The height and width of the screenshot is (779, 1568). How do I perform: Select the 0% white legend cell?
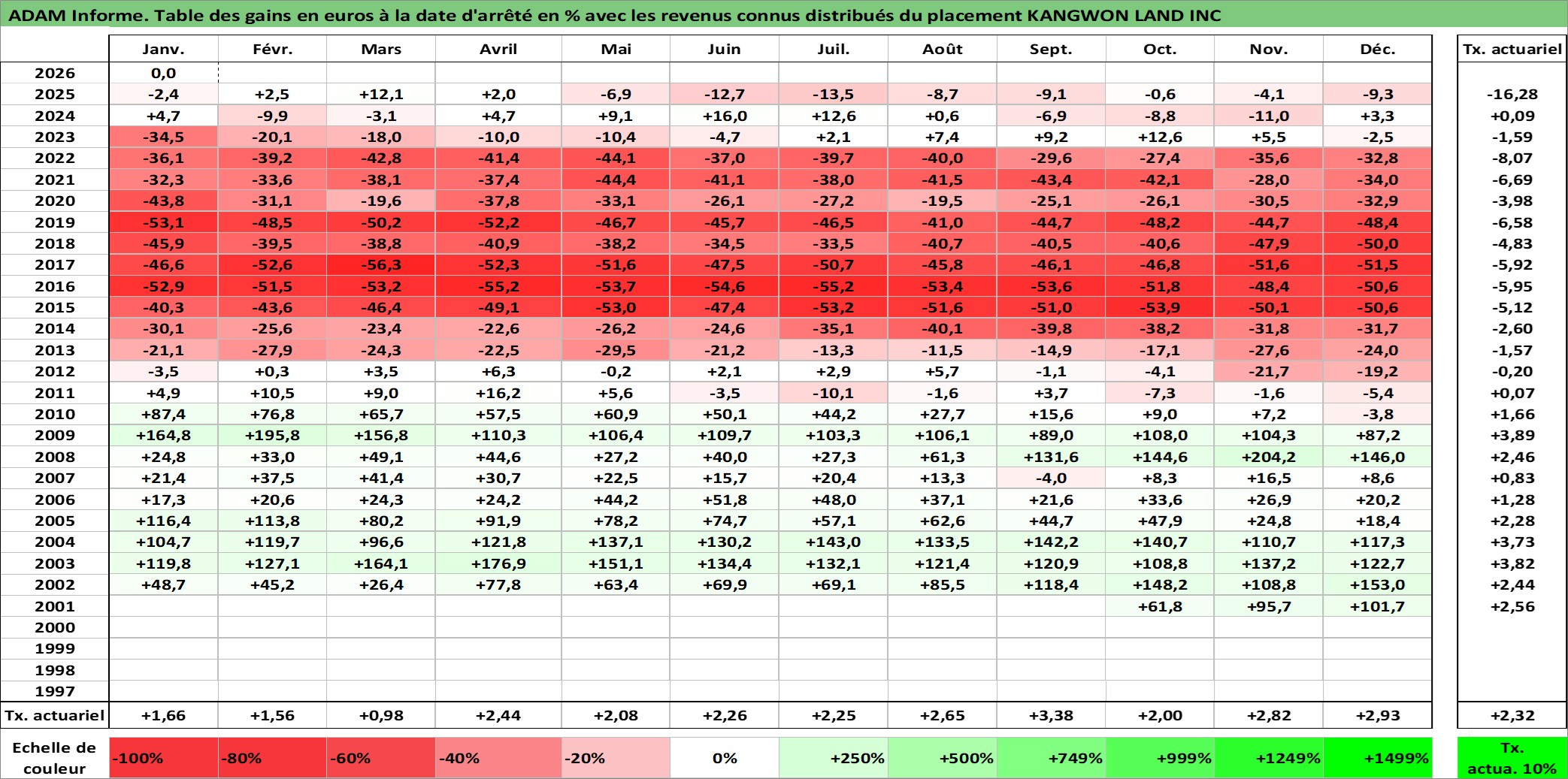coord(725,758)
